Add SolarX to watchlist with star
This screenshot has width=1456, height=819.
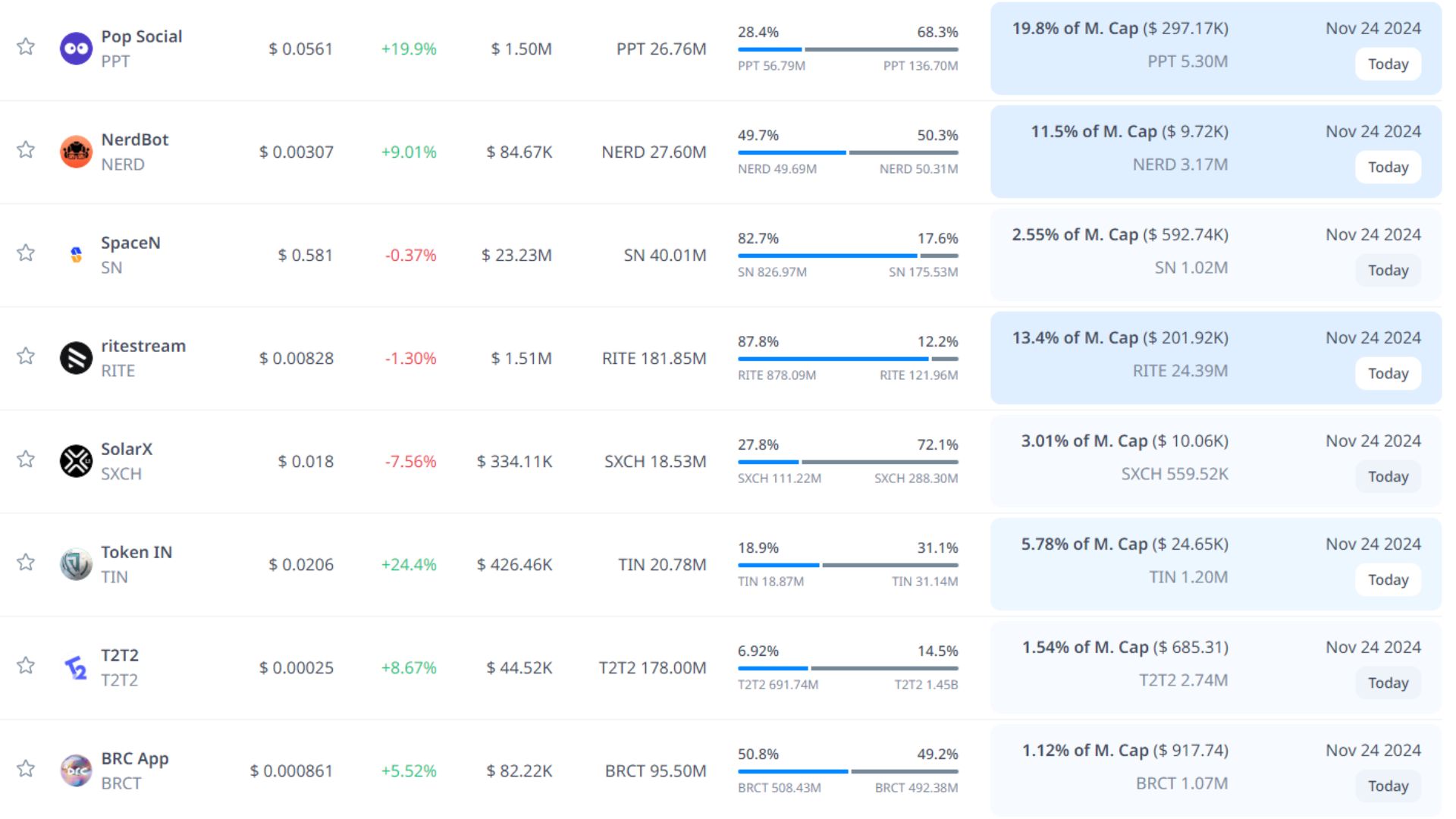26,459
